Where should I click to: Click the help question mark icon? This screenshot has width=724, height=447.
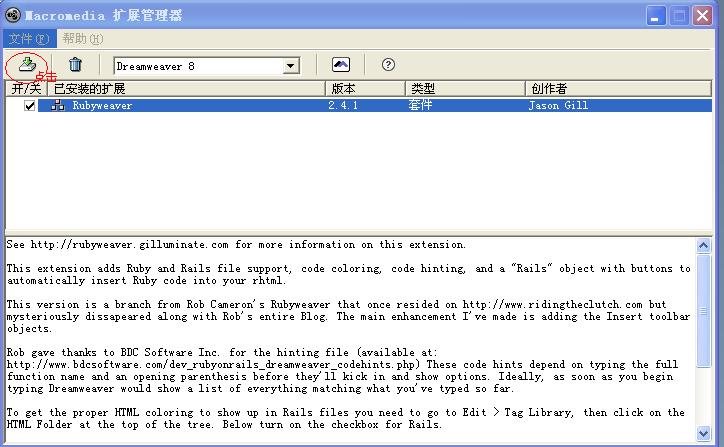(388, 65)
